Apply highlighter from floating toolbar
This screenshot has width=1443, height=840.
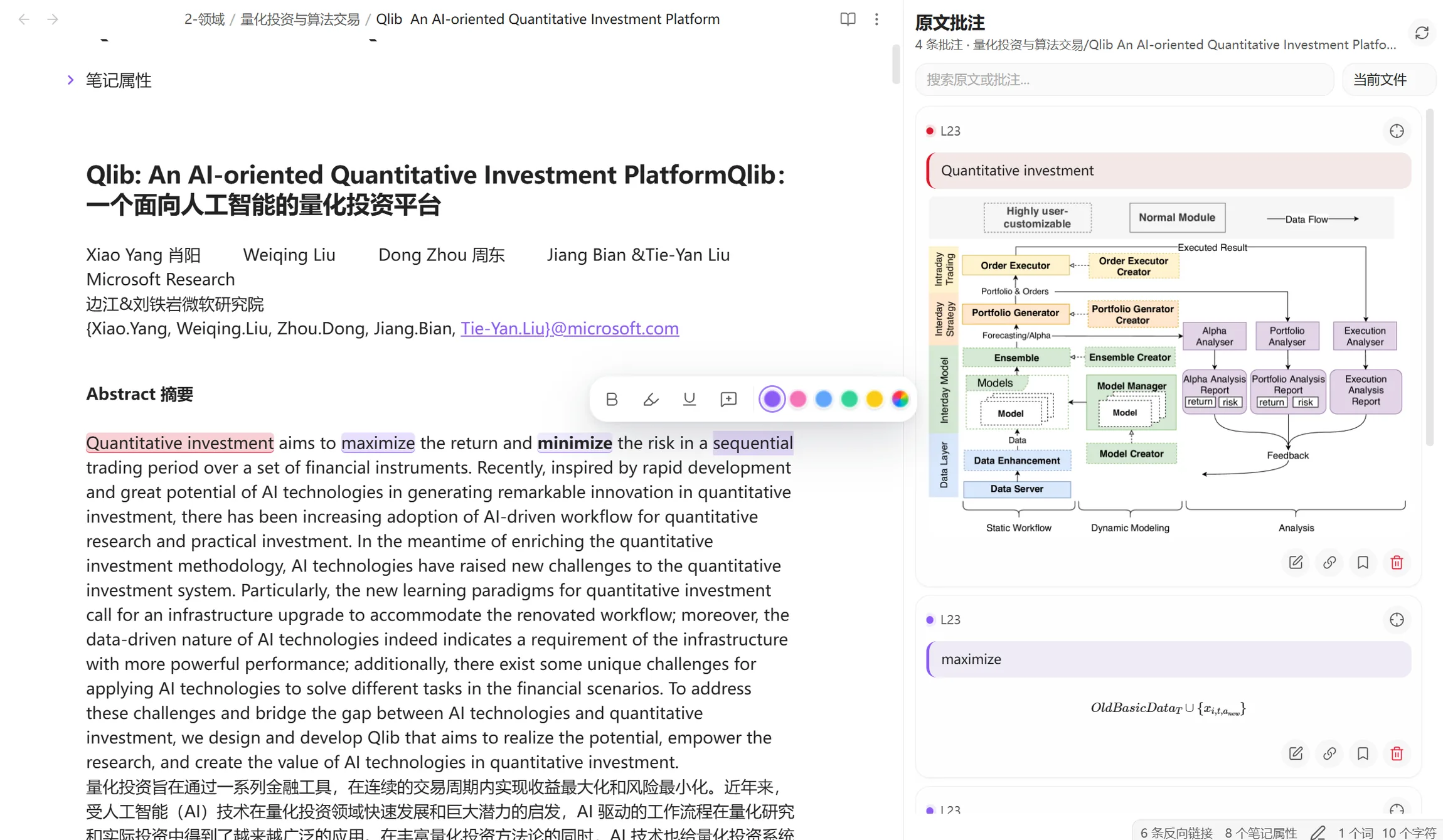pos(651,399)
